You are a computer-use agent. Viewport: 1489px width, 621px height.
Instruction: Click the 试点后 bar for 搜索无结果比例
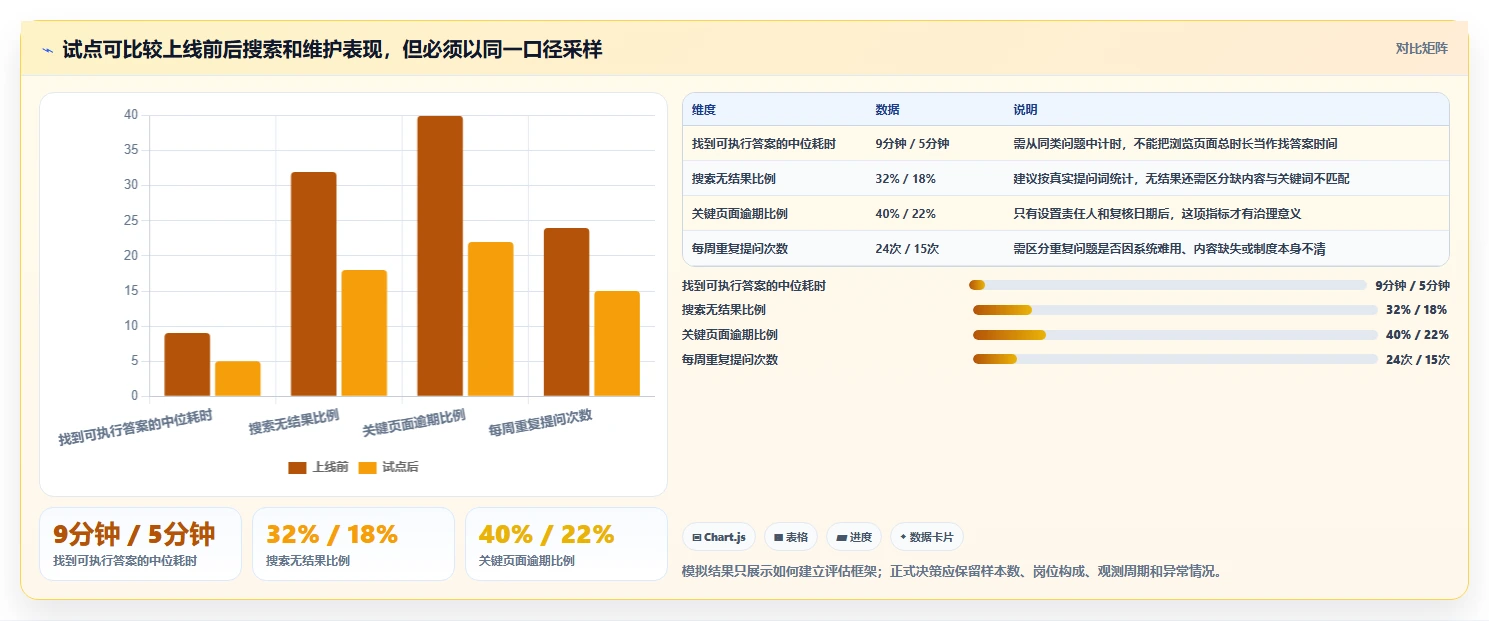click(364, 333)
